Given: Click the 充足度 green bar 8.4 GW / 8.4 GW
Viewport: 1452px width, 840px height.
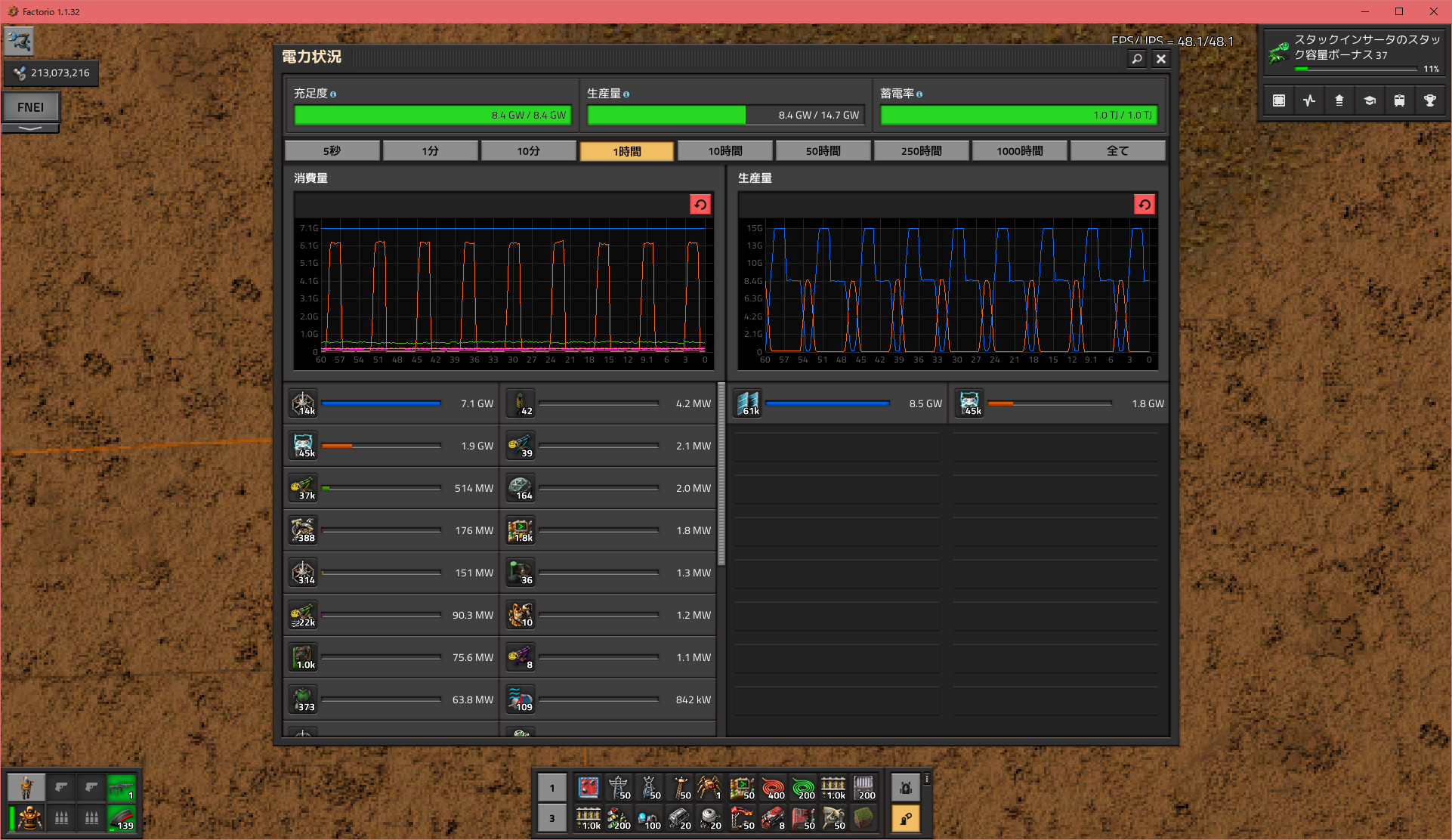Looking at the screenshot, I should 433,115.
